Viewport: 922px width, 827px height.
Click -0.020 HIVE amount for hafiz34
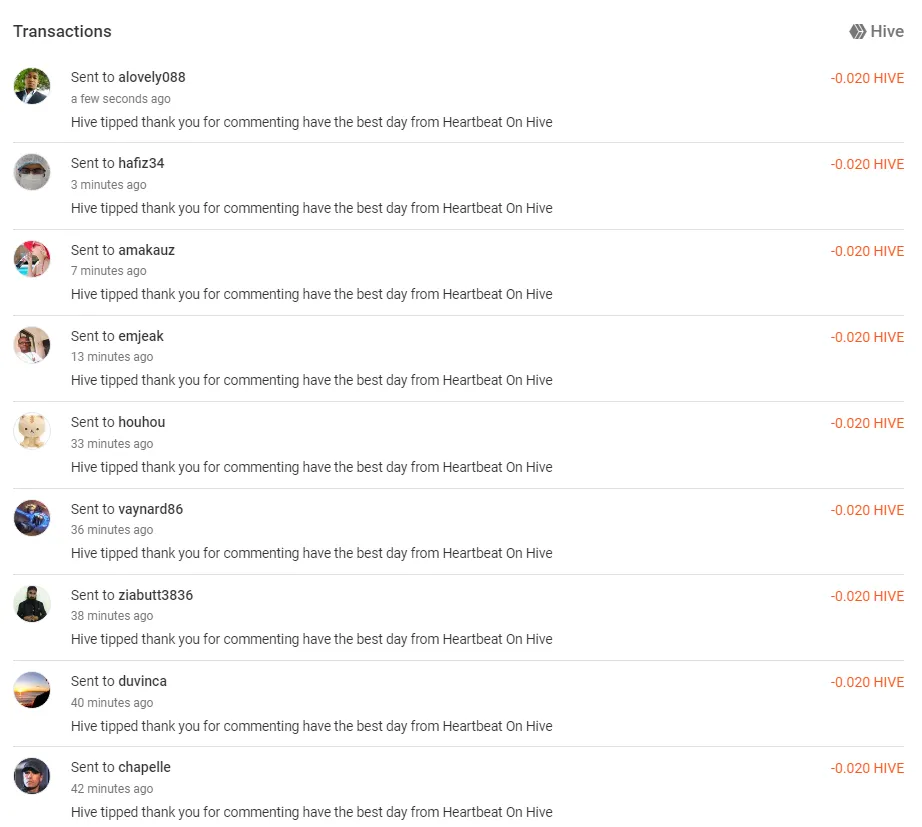867,164
